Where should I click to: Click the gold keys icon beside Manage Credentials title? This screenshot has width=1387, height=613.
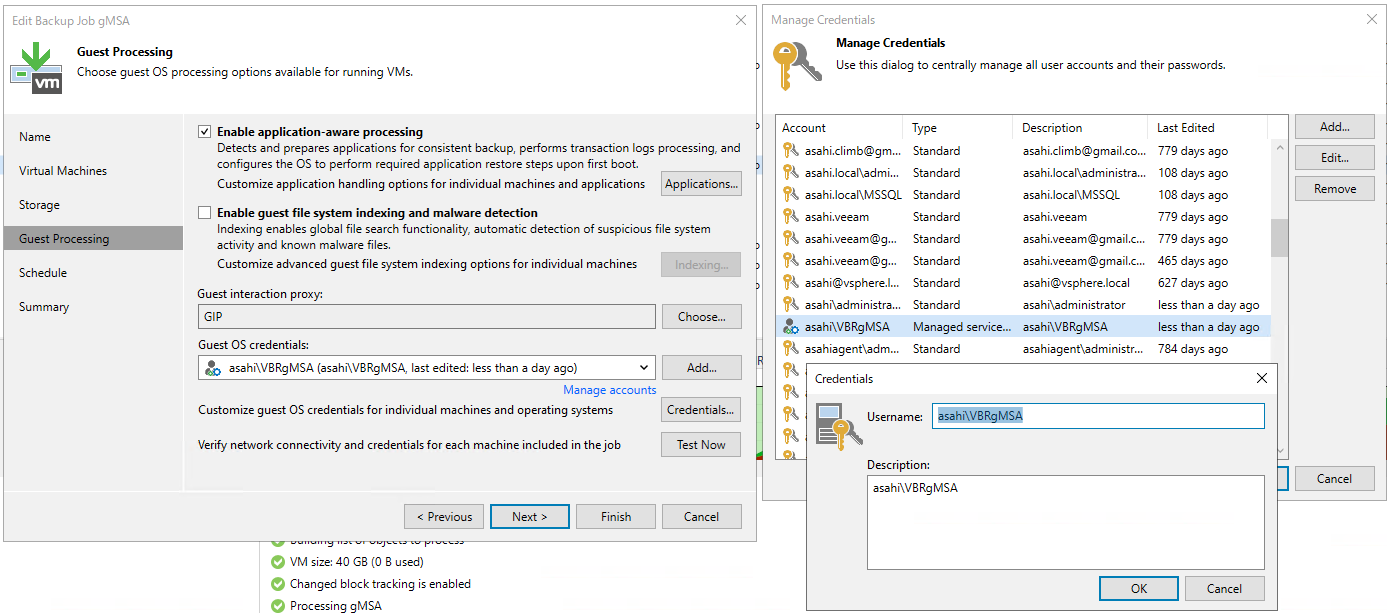click(x=799, y=67)
